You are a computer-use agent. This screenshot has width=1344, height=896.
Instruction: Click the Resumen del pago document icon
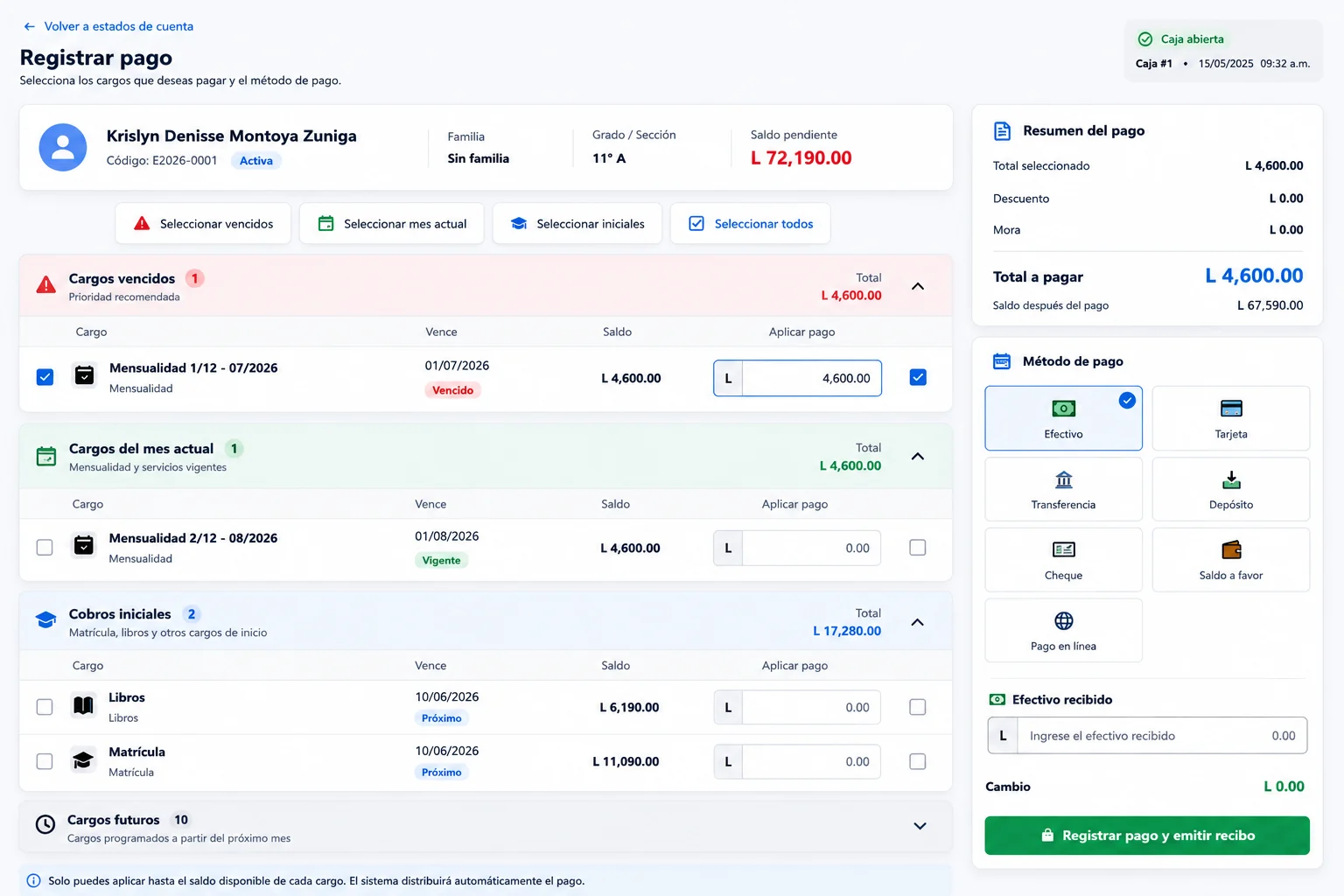[1003, 131]
